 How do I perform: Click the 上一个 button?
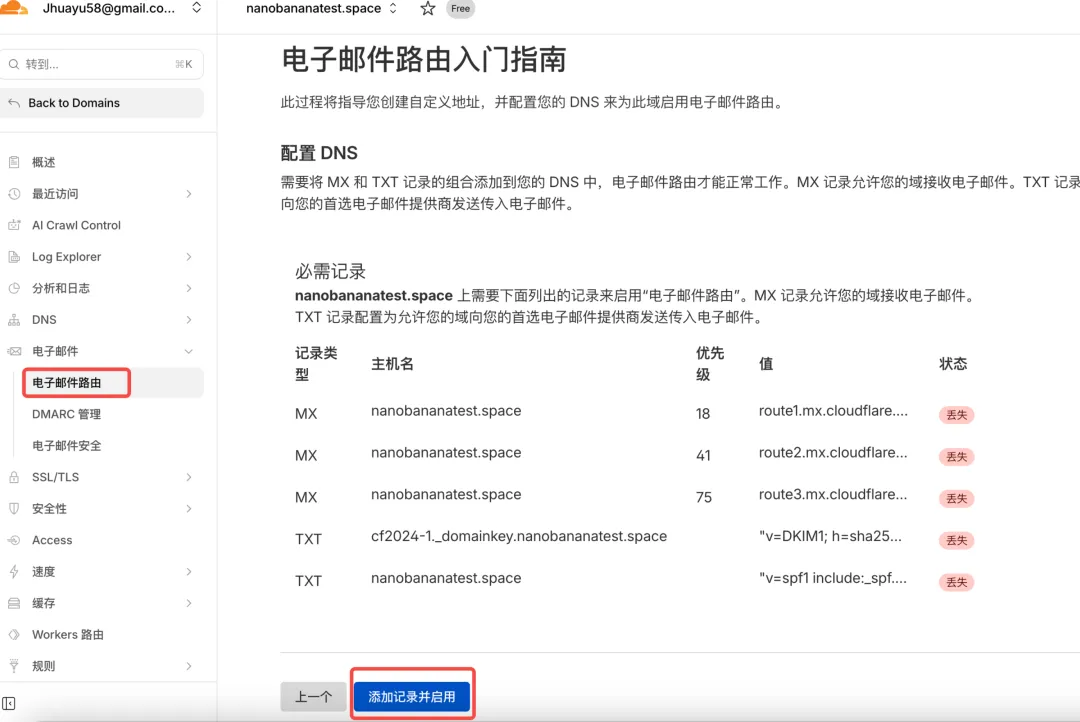[x=313, y=697]
